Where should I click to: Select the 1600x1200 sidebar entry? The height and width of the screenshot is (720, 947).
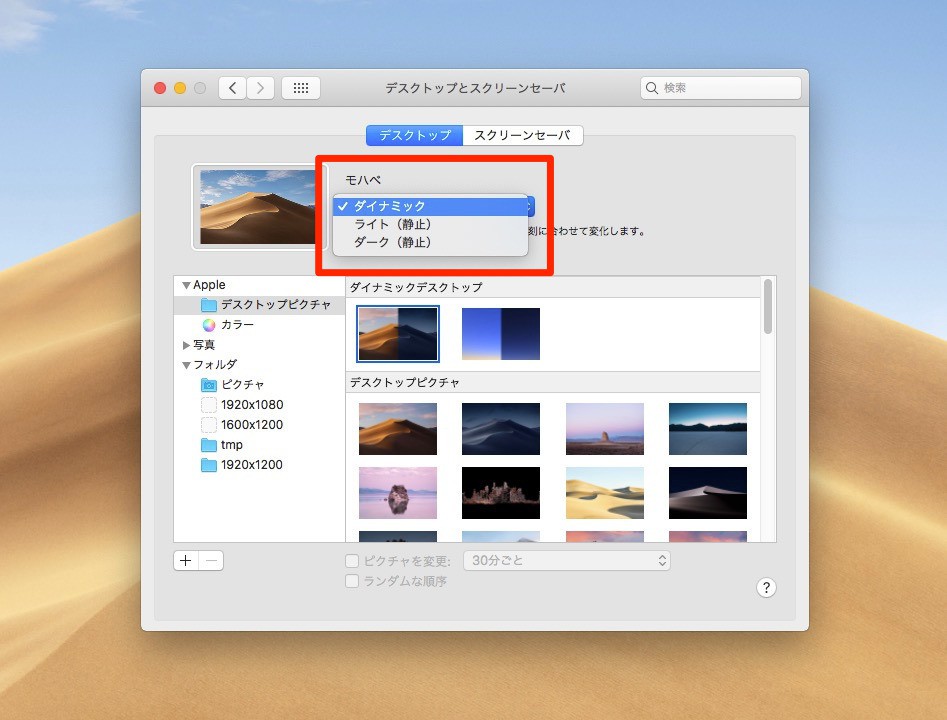259,425
